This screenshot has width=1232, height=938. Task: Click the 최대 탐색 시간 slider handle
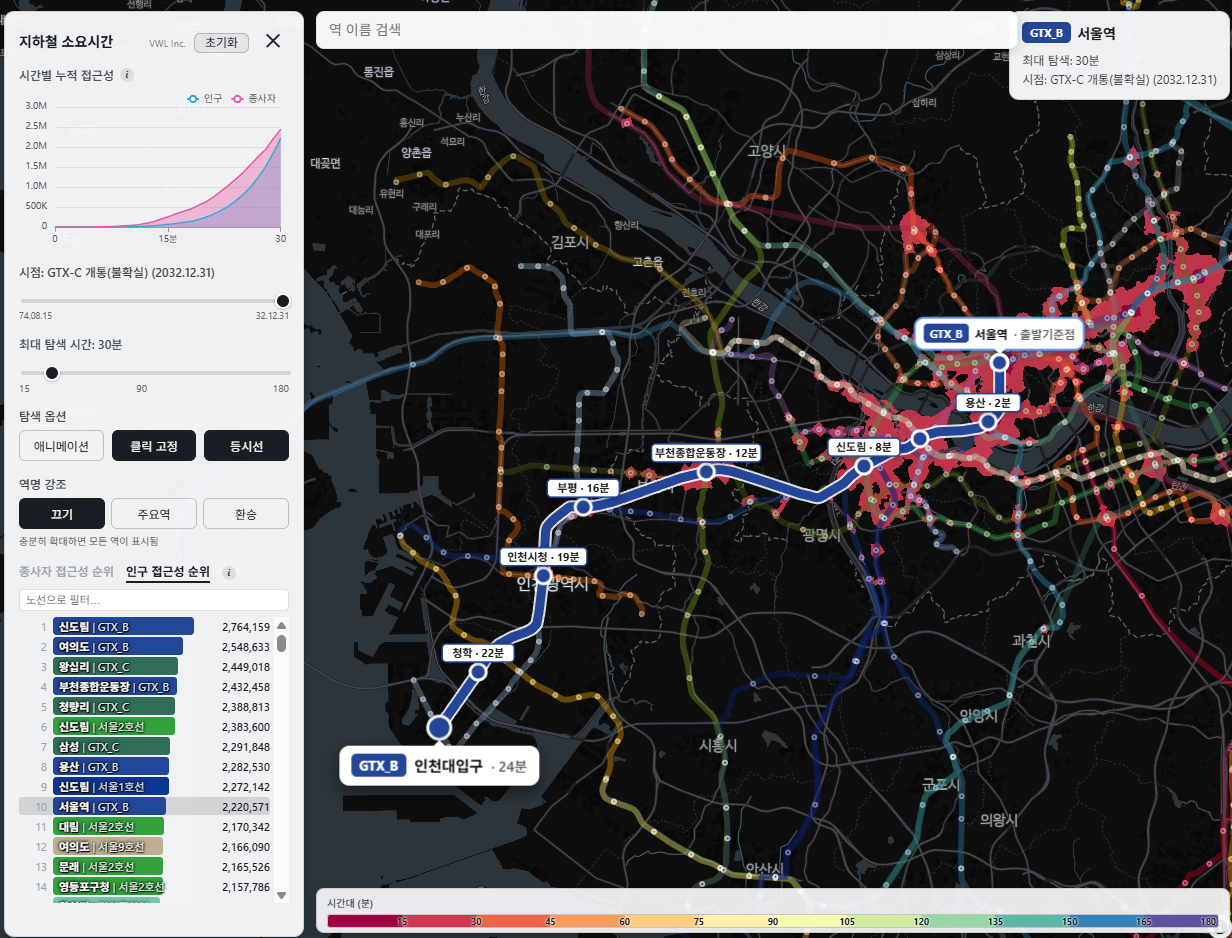(52, 373)
